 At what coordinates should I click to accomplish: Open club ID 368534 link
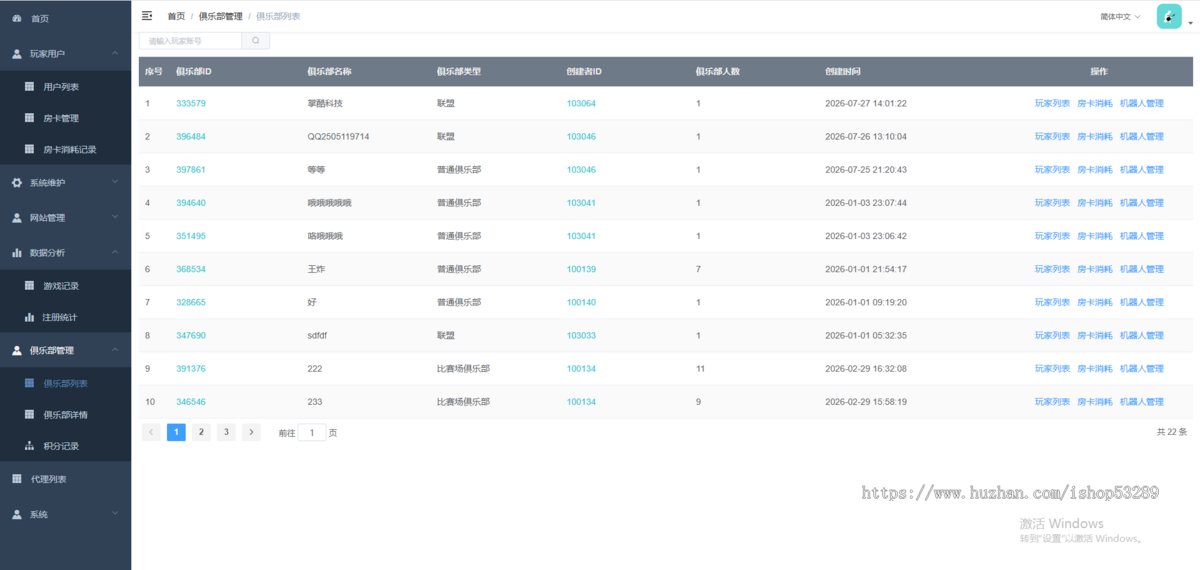coord(191,269)
